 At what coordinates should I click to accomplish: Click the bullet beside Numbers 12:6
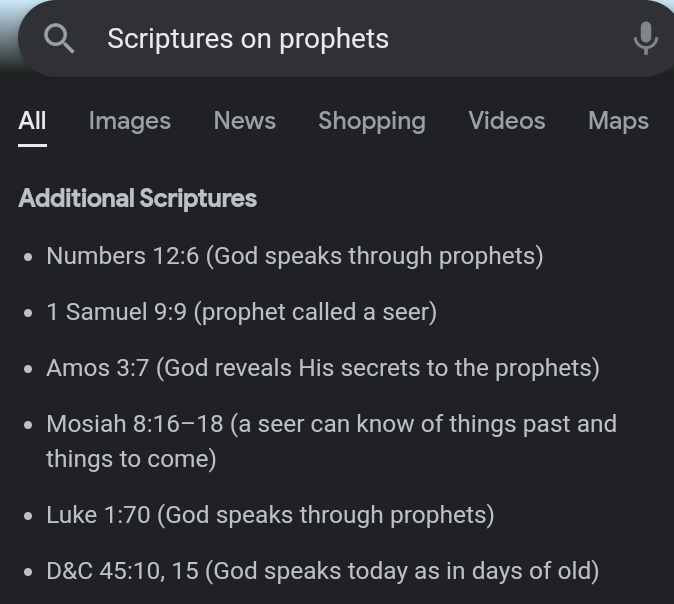28,257
